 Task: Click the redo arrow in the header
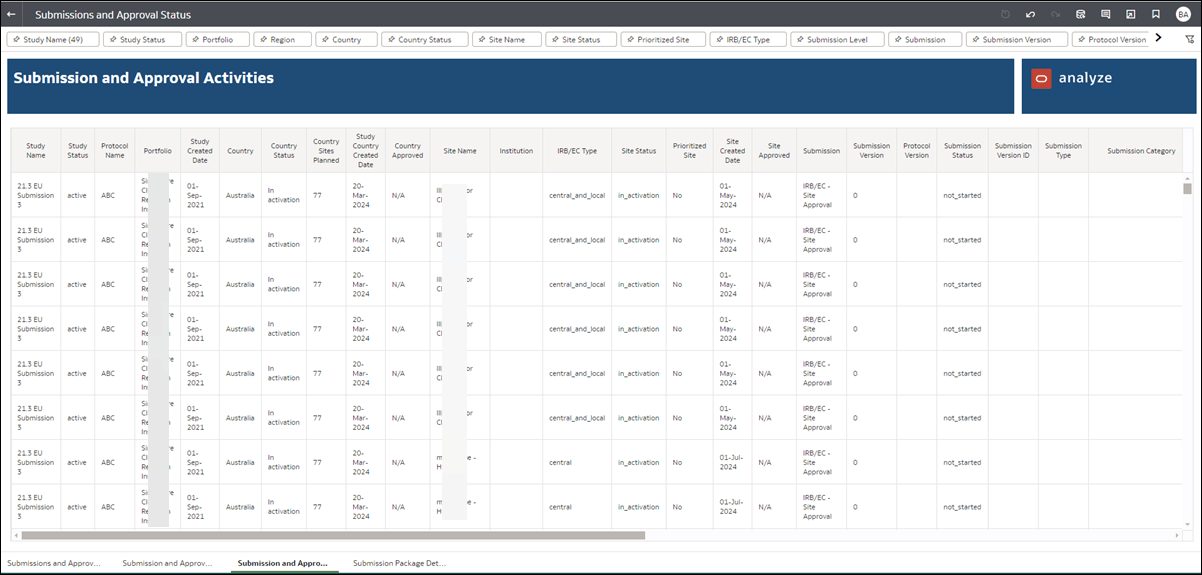tap(1055, 15)
